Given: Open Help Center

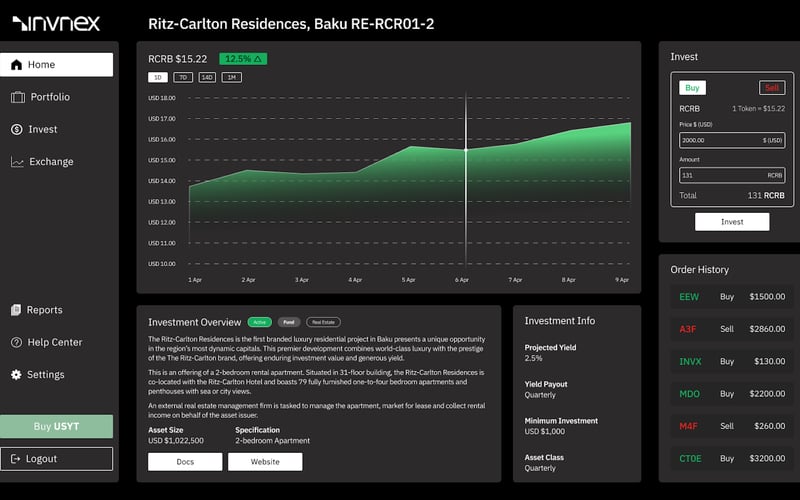Looking at the screenshot, I should [x=57, y=342].
